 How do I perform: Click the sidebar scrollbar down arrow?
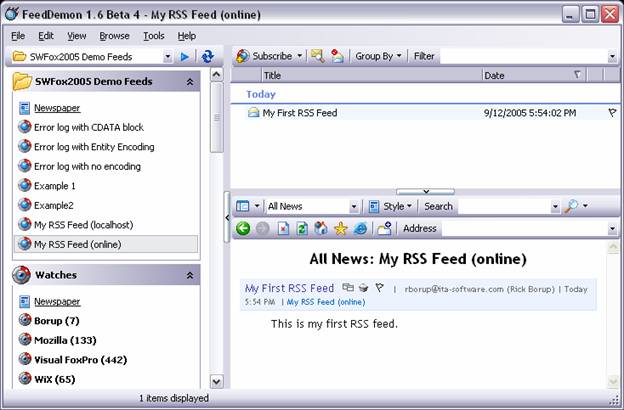pyautogui.click(x=216, y=381)
